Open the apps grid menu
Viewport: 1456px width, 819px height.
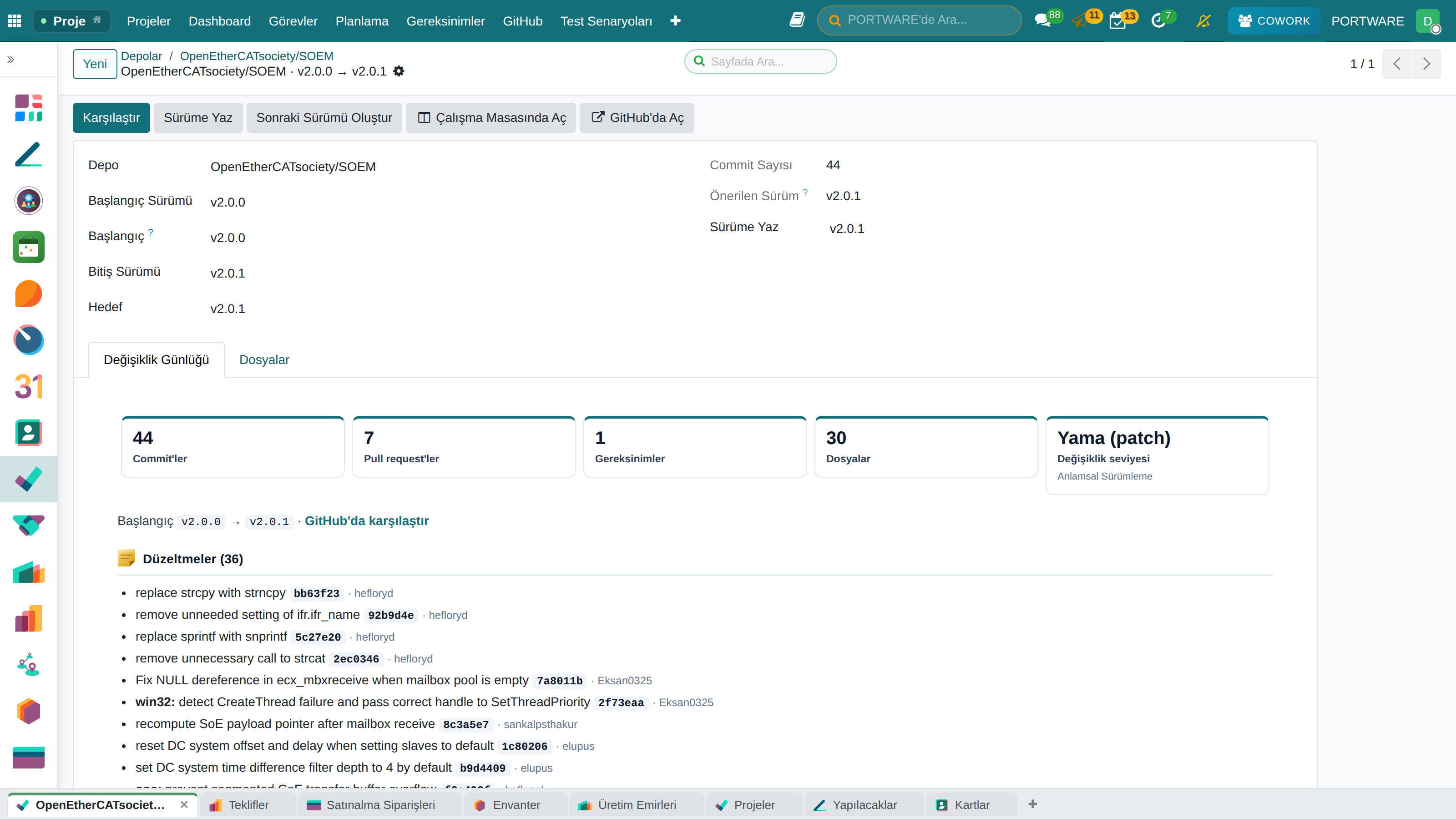coord(15,21)
